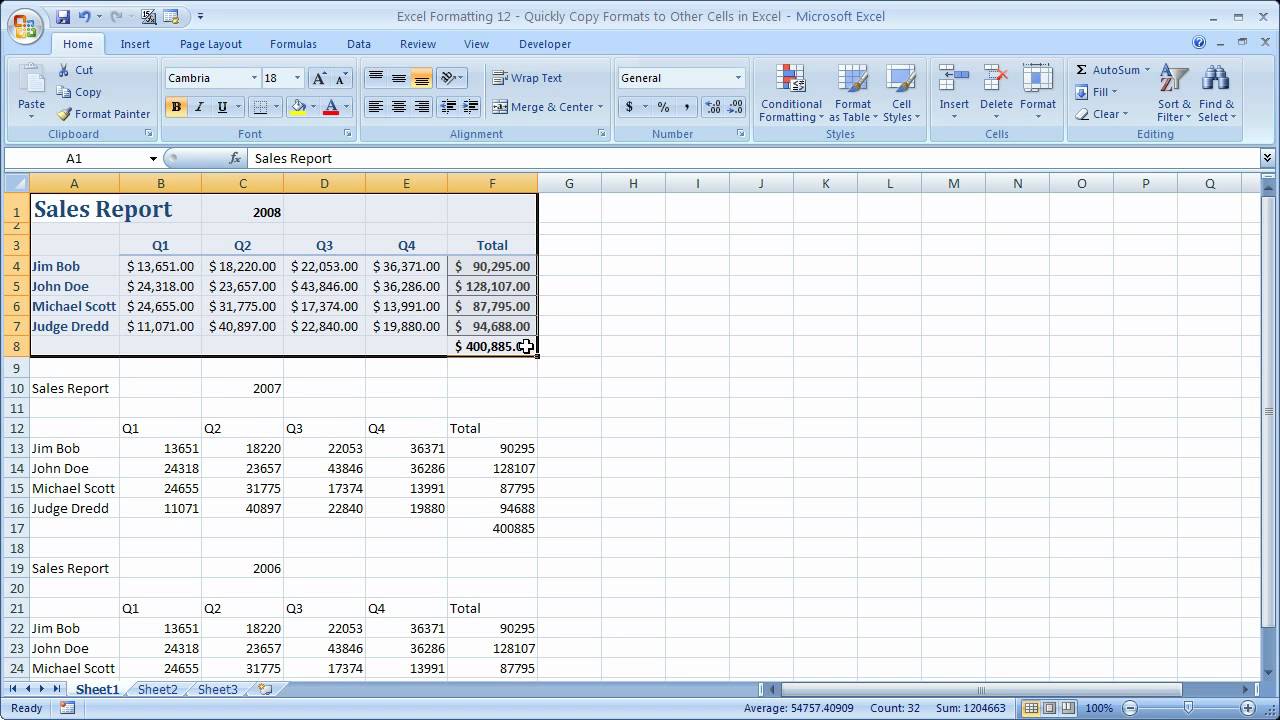The image size is (1280, 720).
Task: Set Top Align vertical alignment
Action: (376, 78)
